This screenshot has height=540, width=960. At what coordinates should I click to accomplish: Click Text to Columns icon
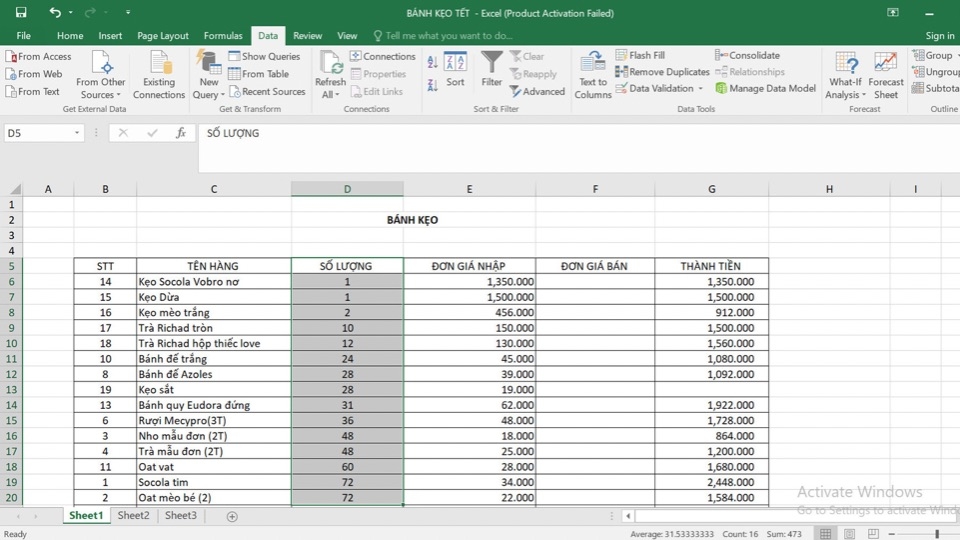click(x=593, y=62)
